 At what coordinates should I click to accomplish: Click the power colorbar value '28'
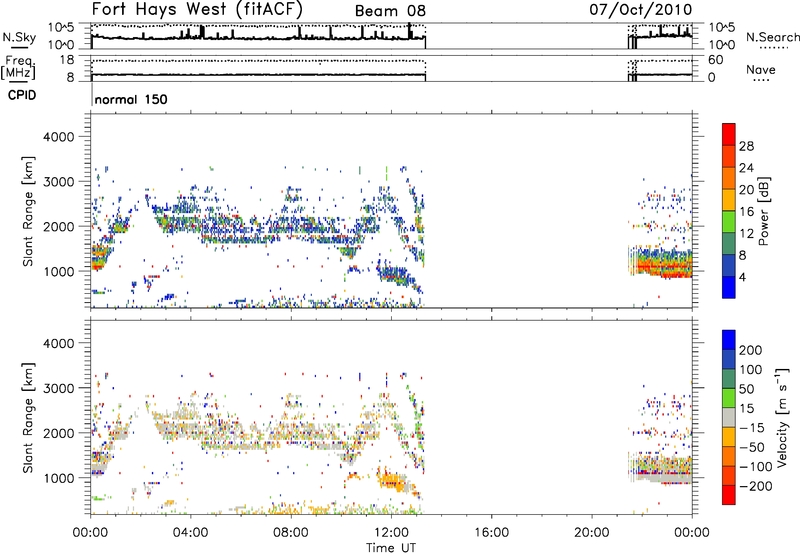click(x=746, y=146)
